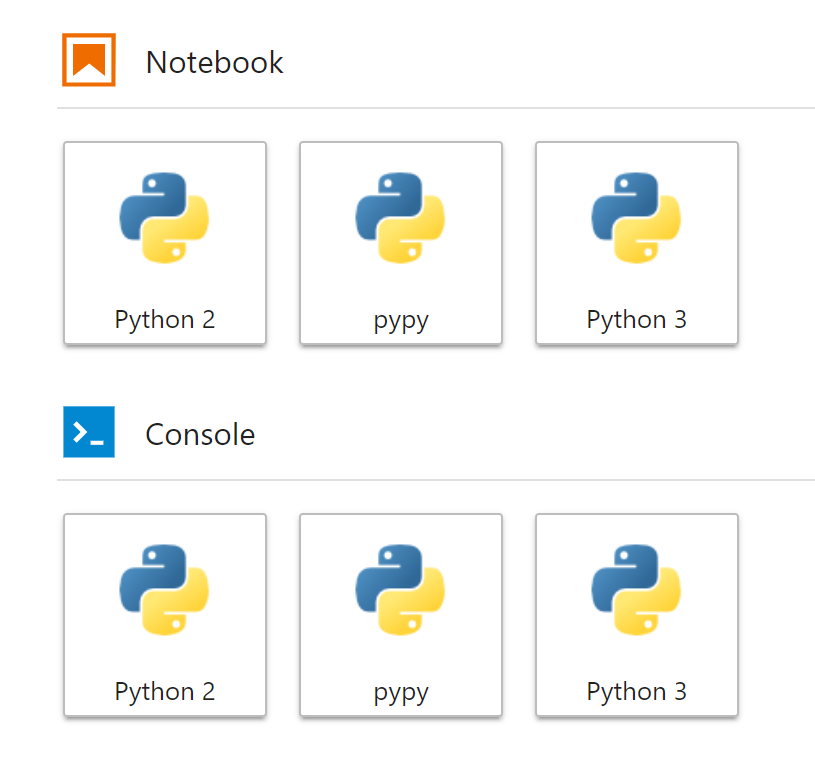815x777 pixels.
Task: Open a Python 2 console
Action: pos(164,615)
